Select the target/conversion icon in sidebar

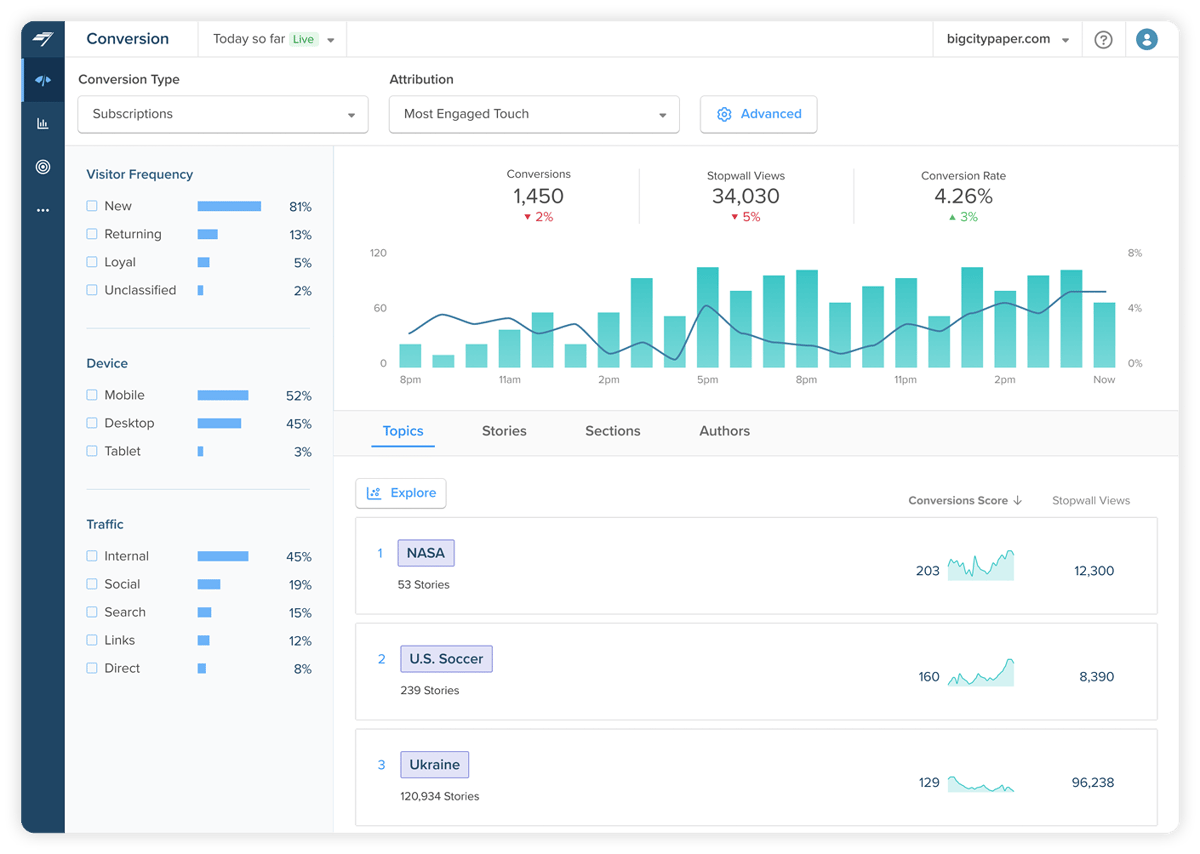click(41, 167)
